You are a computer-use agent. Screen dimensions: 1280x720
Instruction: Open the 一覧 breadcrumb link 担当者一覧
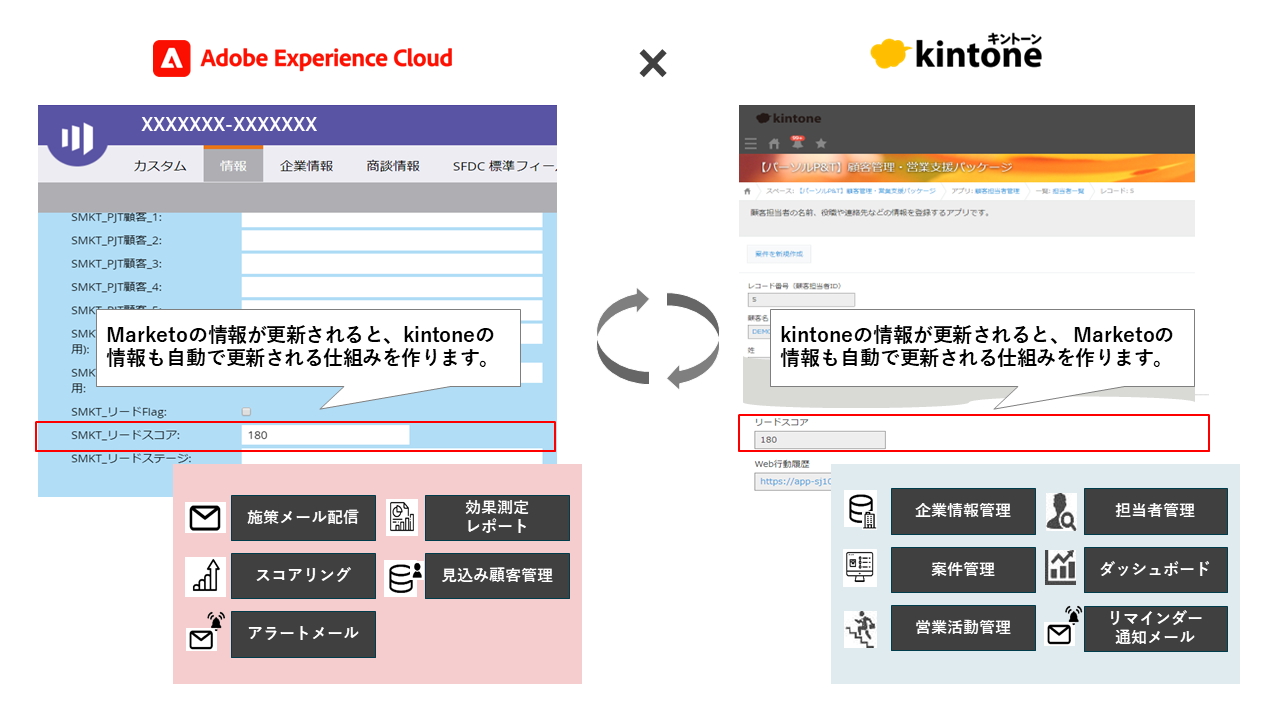tap(1070, 190)
